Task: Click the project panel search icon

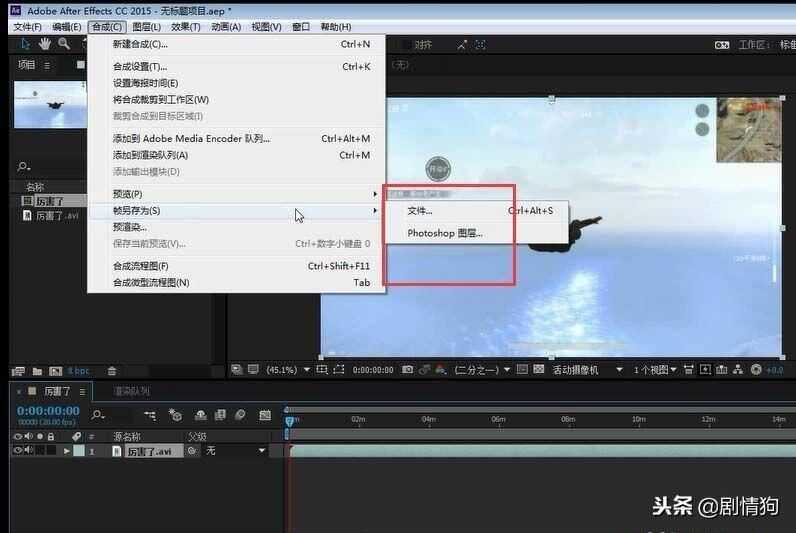Action: coord(23,166)
